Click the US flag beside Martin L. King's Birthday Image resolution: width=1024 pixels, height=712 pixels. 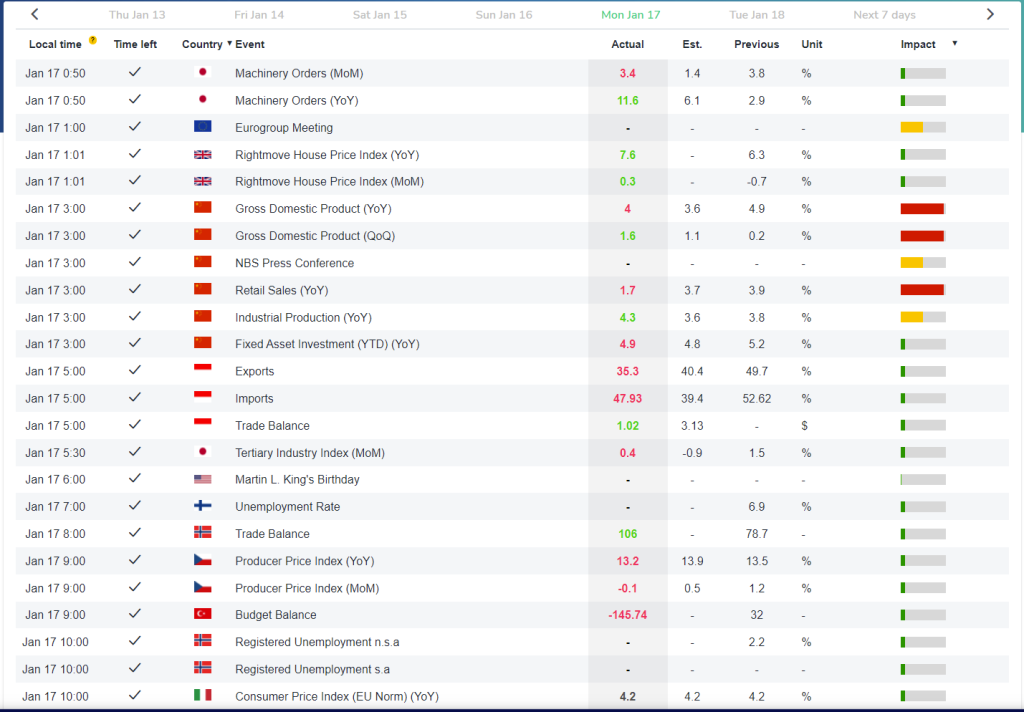click(x=202, y=479)
